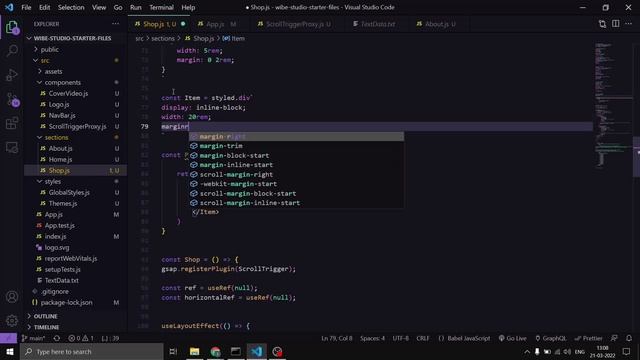The image size is (640, 360).
Task: Click the Explorer more actions ellipsis
Action: pyautogui.click(x=116, y=24)
